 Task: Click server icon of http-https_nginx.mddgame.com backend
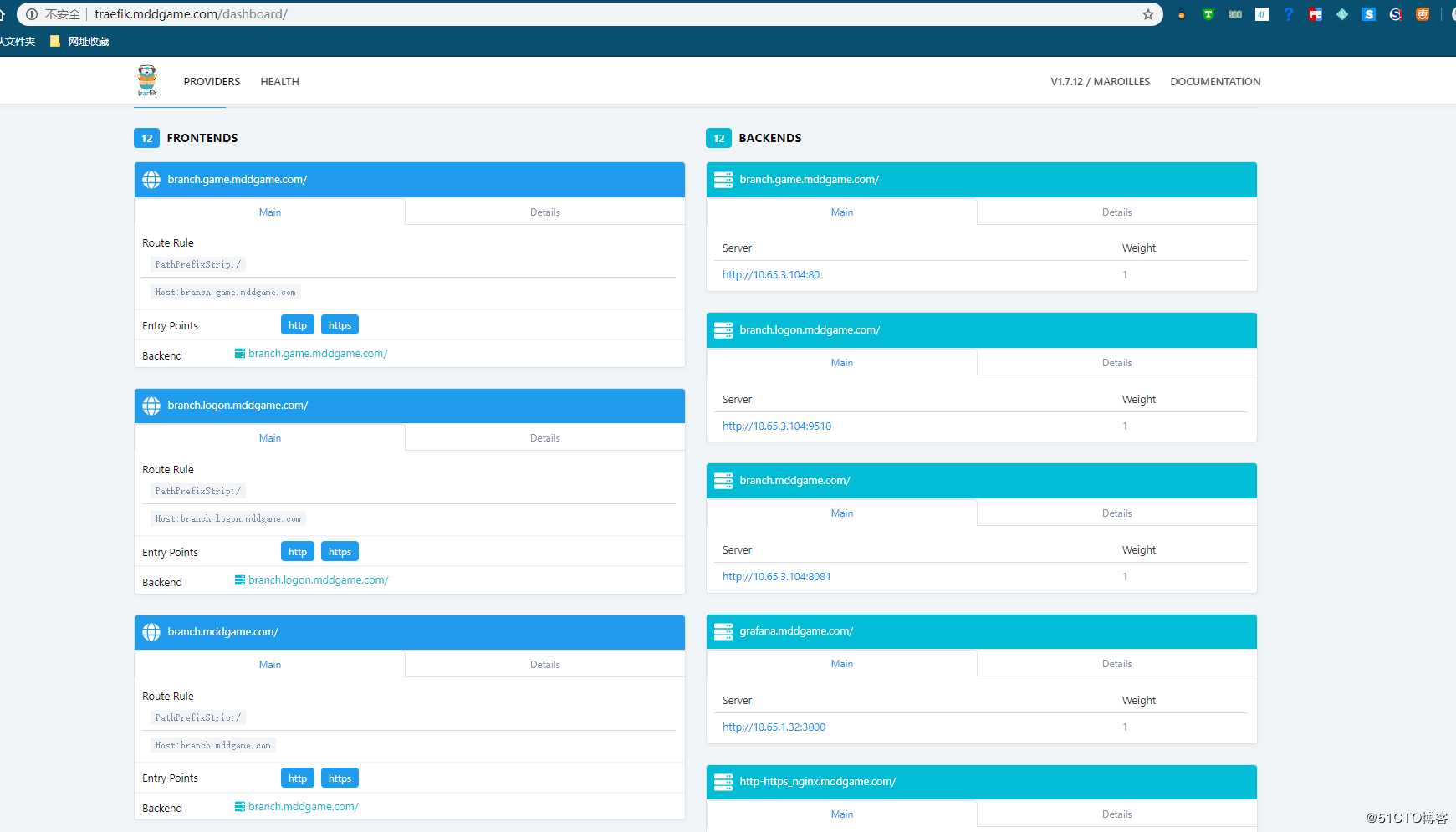[723, 782]
